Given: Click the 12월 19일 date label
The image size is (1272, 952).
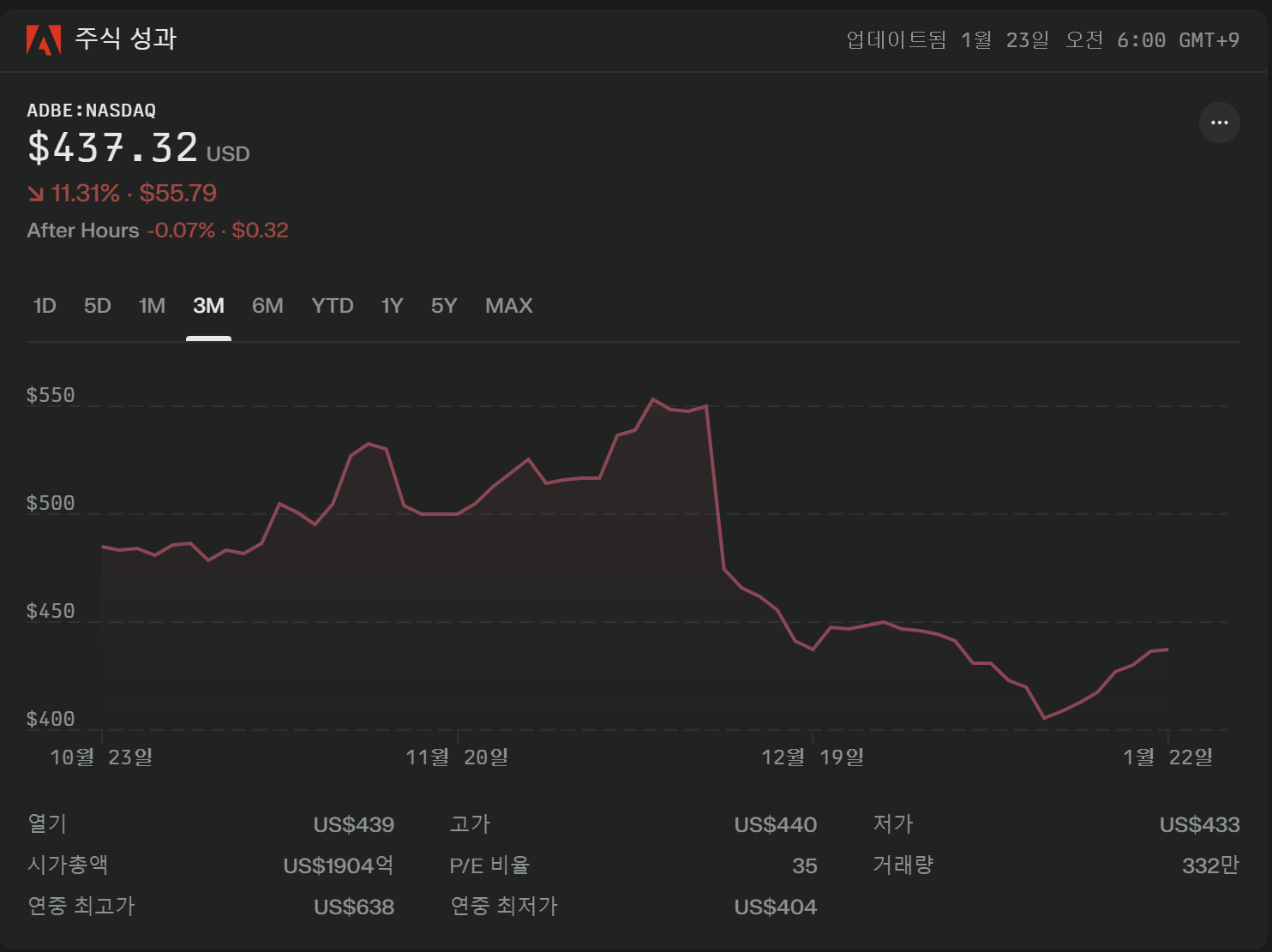Looking at the screenshot, I should [x=813, y=757].
